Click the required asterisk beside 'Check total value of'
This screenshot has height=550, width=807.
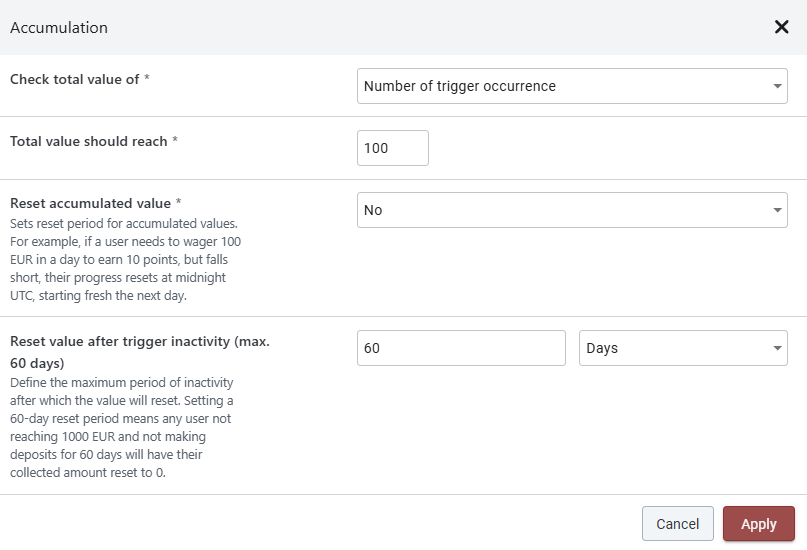click(x=147, y=79)
